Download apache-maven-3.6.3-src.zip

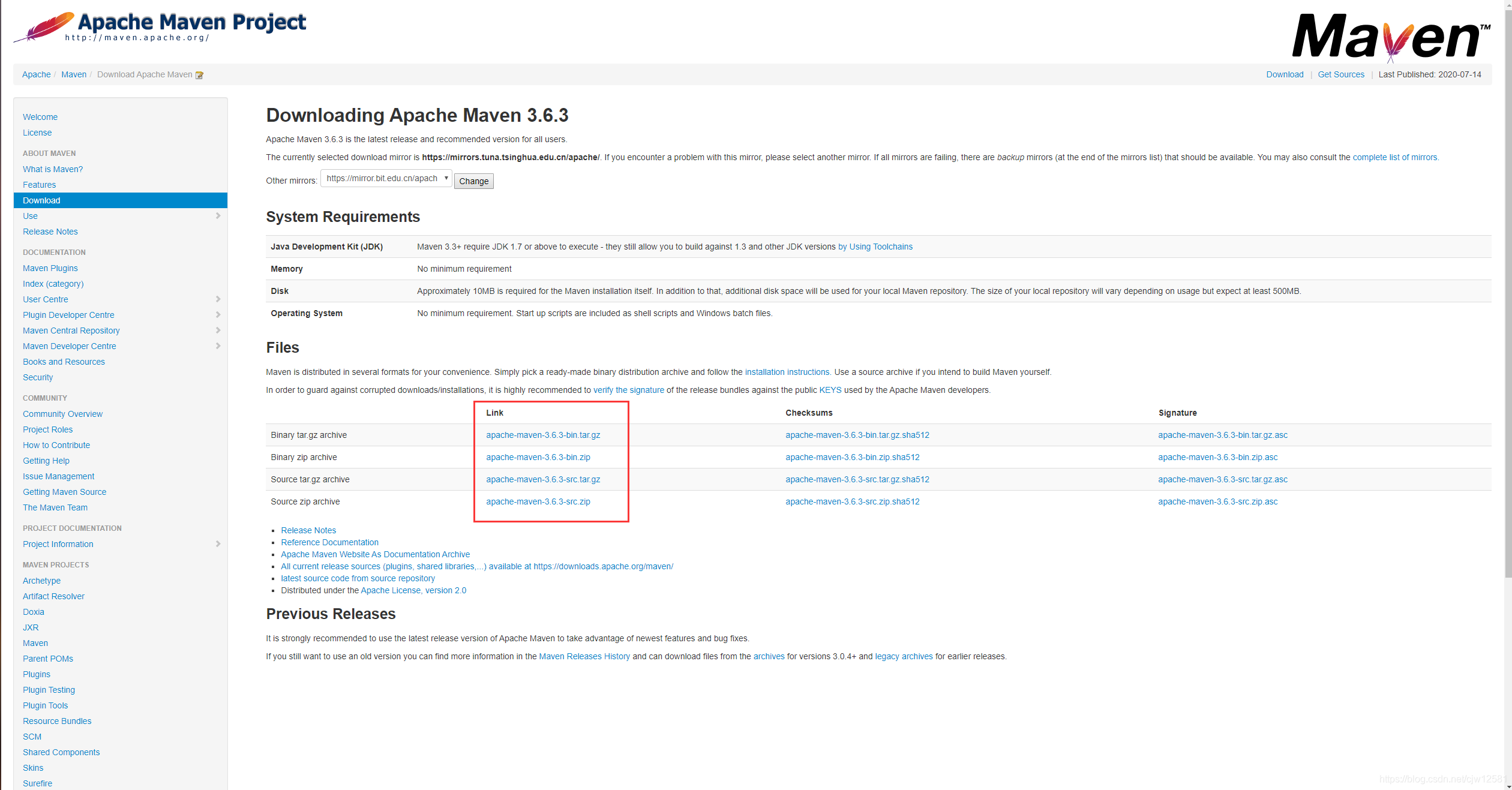[538, 501]
